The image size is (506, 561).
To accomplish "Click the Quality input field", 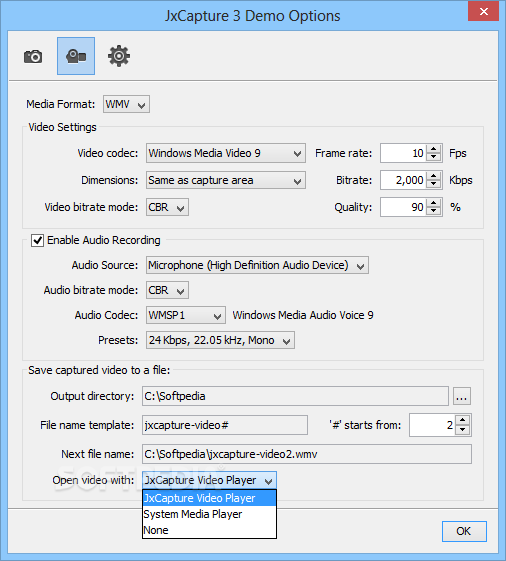I will click(404, 208).
